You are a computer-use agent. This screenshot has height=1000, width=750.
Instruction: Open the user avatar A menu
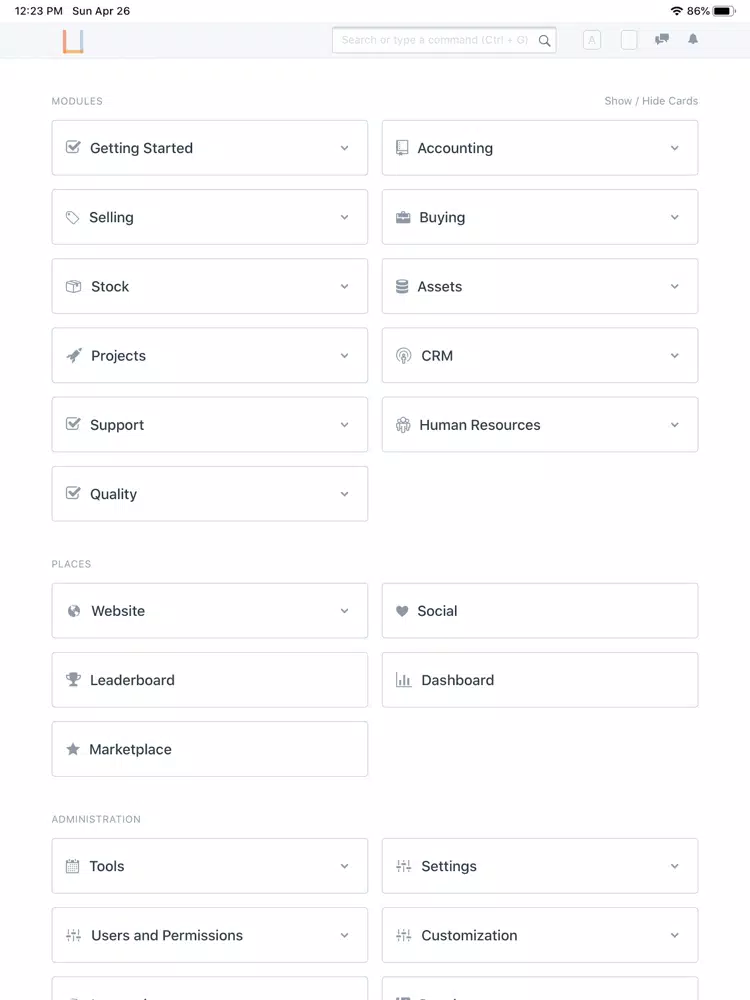click(592, 40)
